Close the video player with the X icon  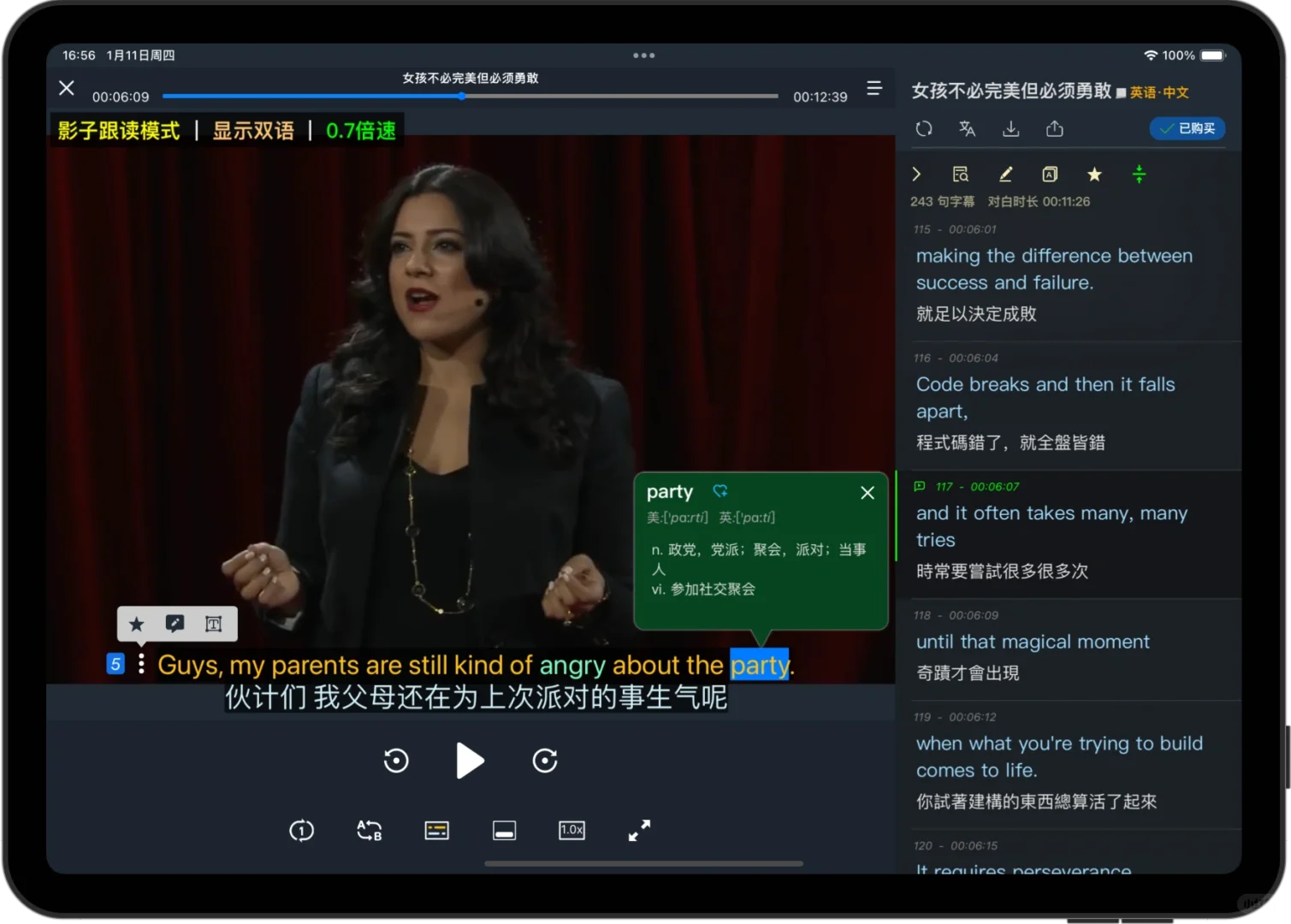(67, 88)
